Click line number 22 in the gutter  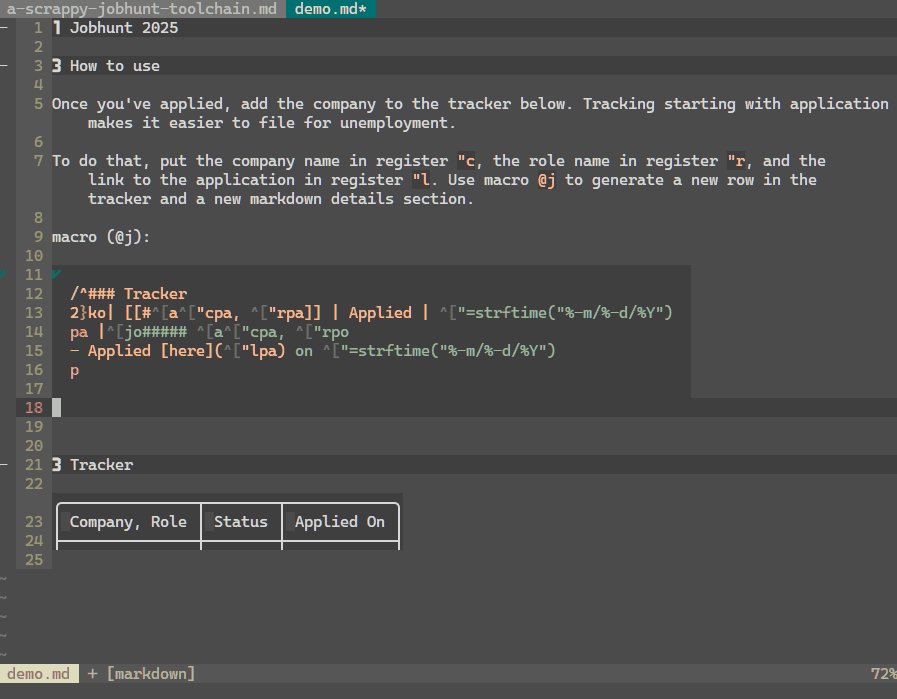pos(34,484)
